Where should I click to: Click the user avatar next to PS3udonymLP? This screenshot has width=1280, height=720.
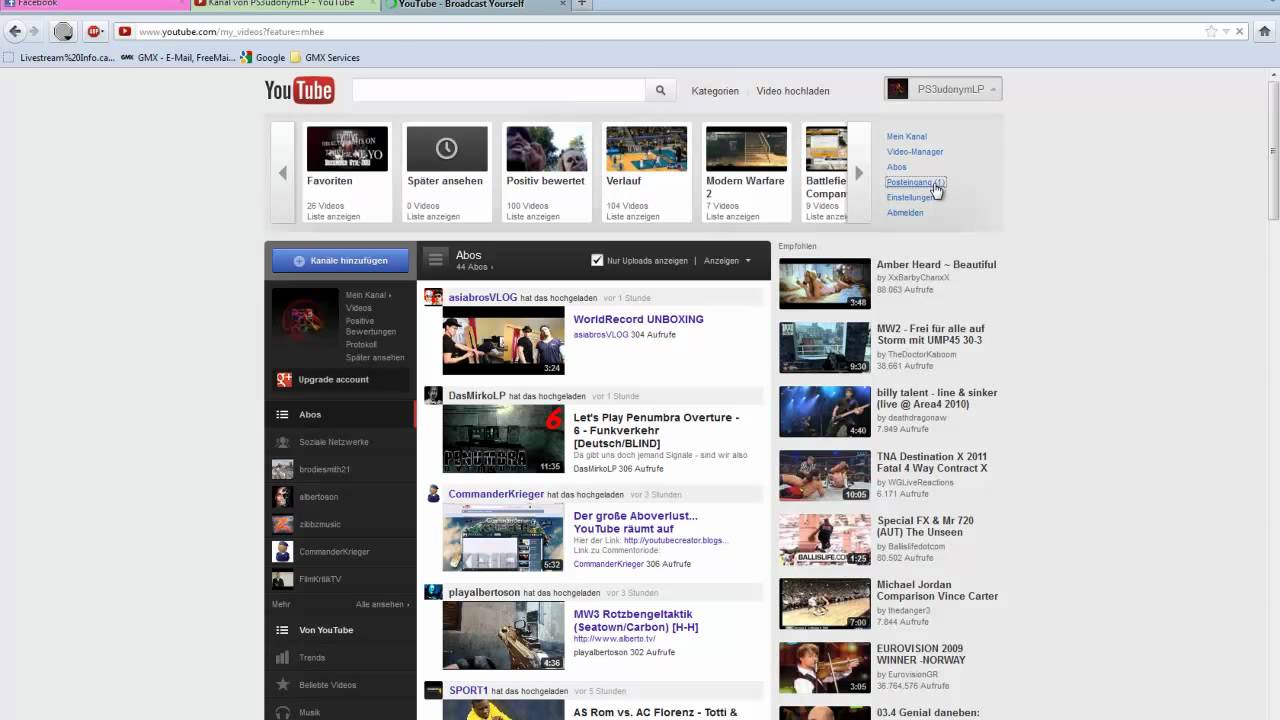click(x=898, y=89)
